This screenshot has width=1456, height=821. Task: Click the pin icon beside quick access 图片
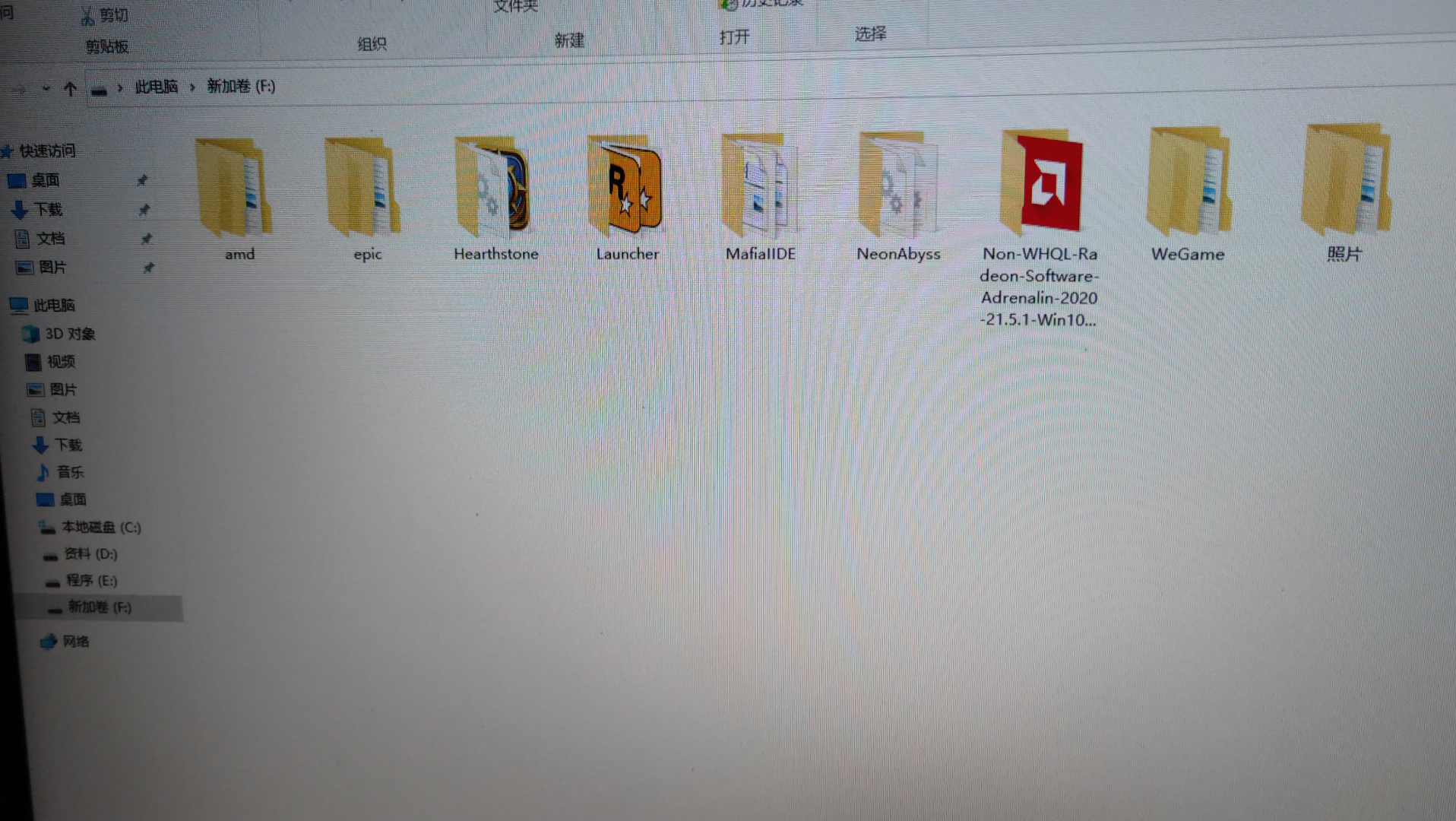[148, 268]
